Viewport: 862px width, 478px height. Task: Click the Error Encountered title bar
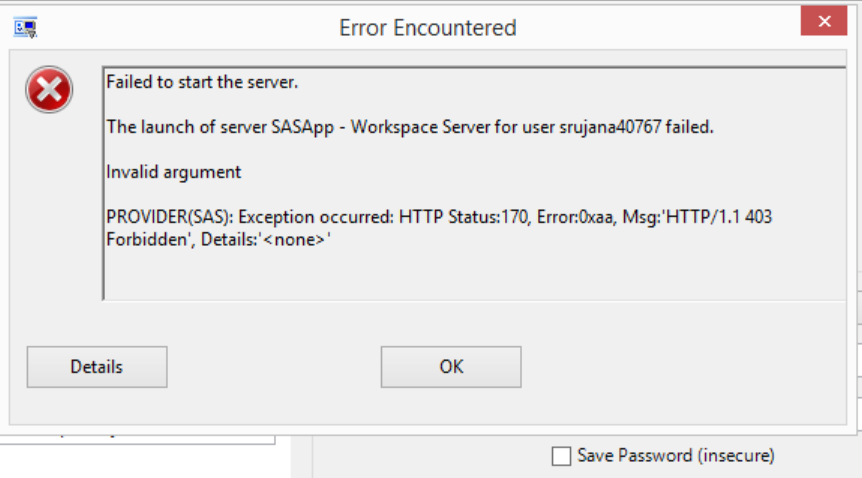tap(427, 27)
